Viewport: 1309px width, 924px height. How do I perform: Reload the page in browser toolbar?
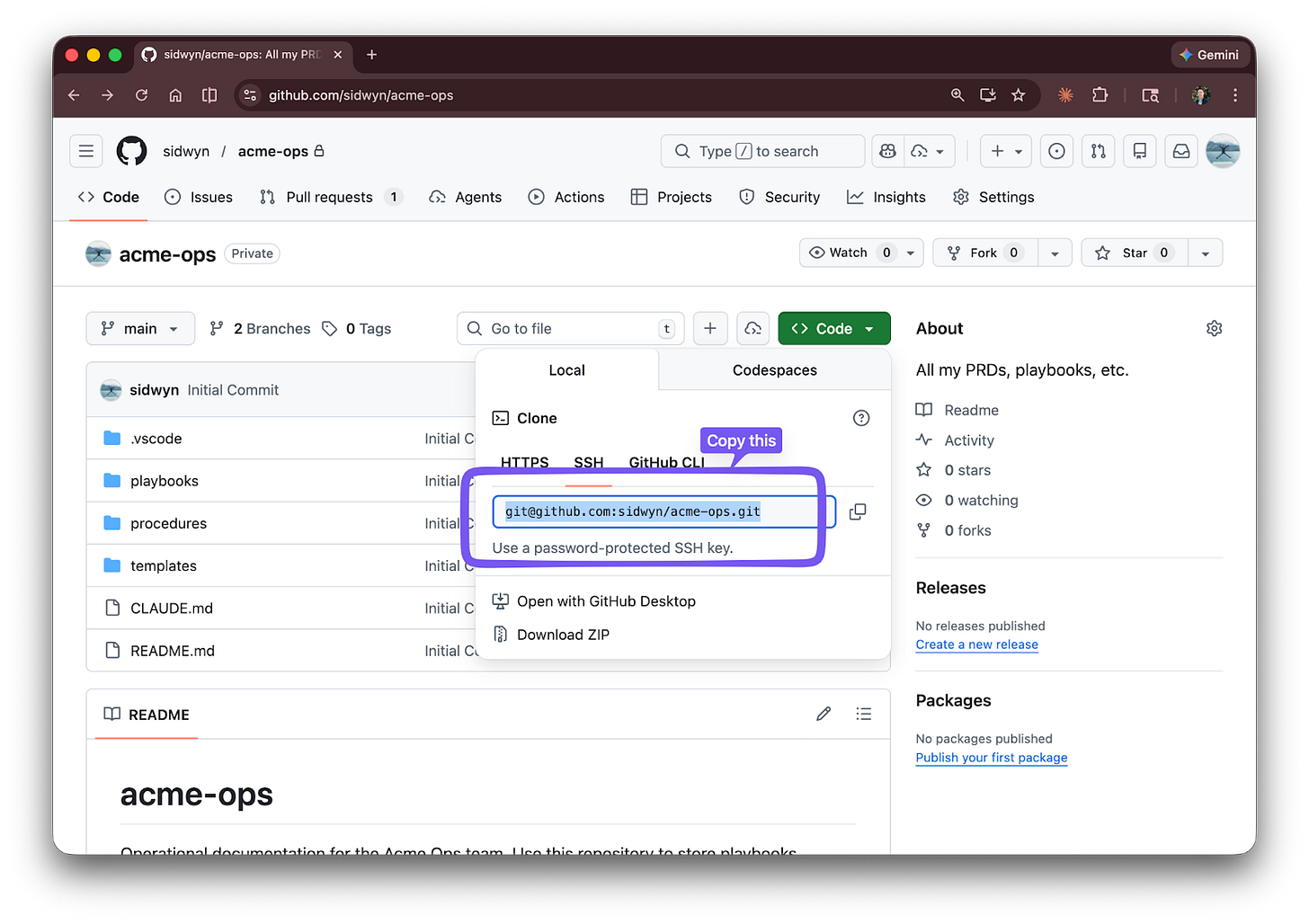click(x=141, y=95)
